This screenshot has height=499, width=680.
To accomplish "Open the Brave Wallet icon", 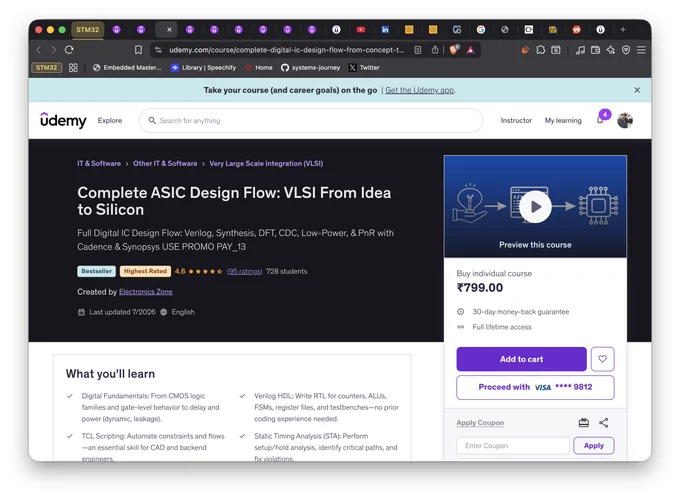I will 595,50.
